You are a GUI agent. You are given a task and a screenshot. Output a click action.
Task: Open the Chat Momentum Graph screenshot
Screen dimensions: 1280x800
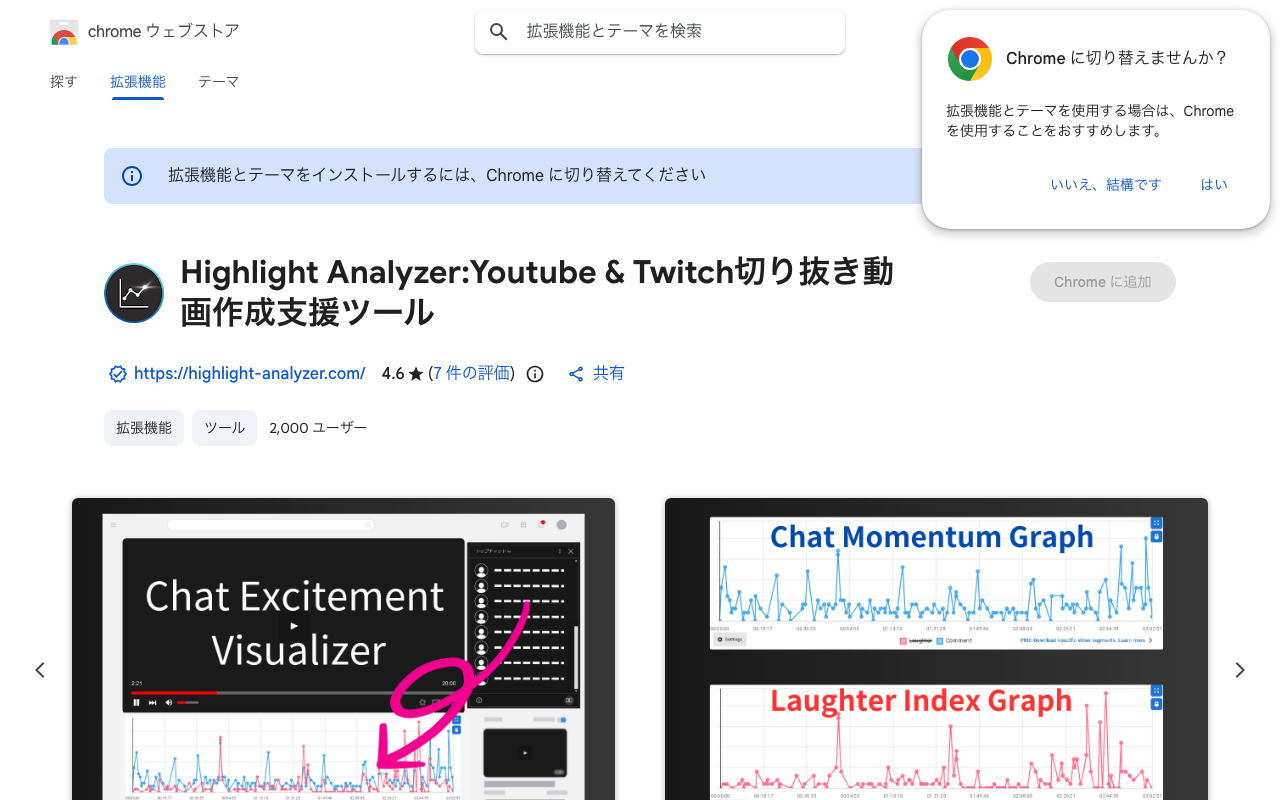[936, 649]
